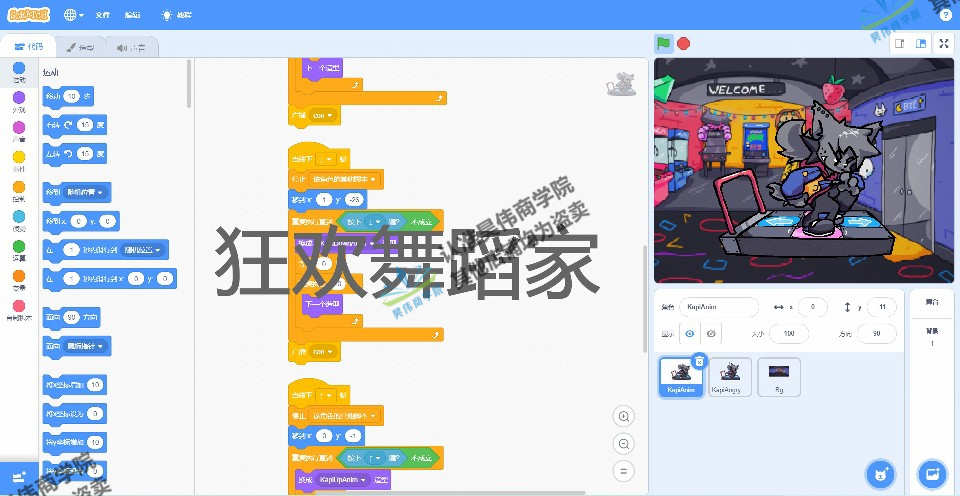Reset workspace zoom with the equals icon
This screenshot has width=960, height=496.
pos(623,471)
